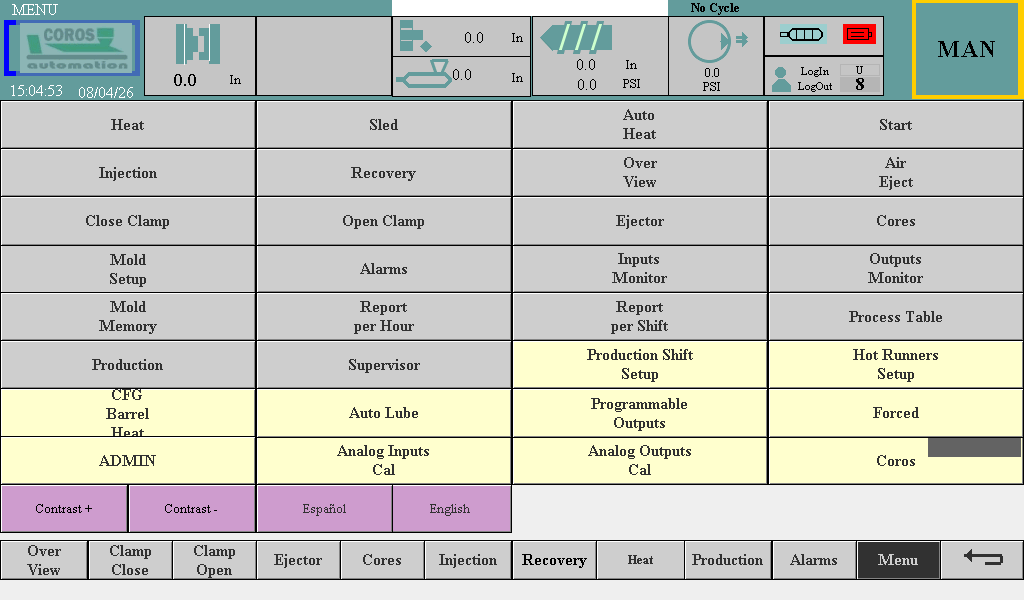Click the red heater status icon

click(859, 34)
